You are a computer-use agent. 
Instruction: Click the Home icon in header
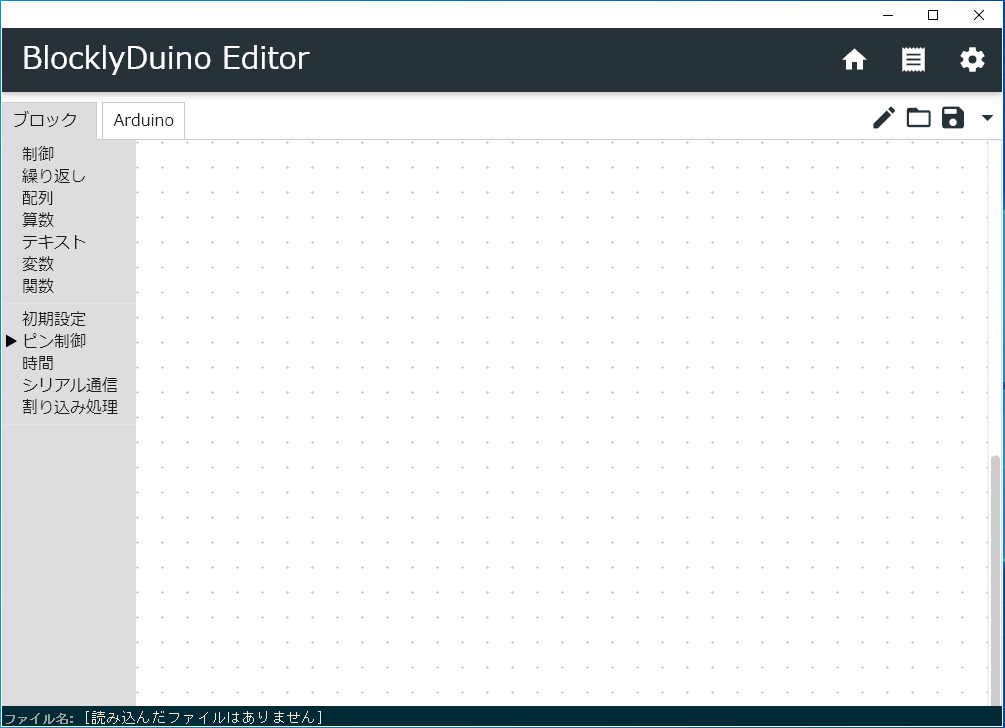(x=854, y=60)
